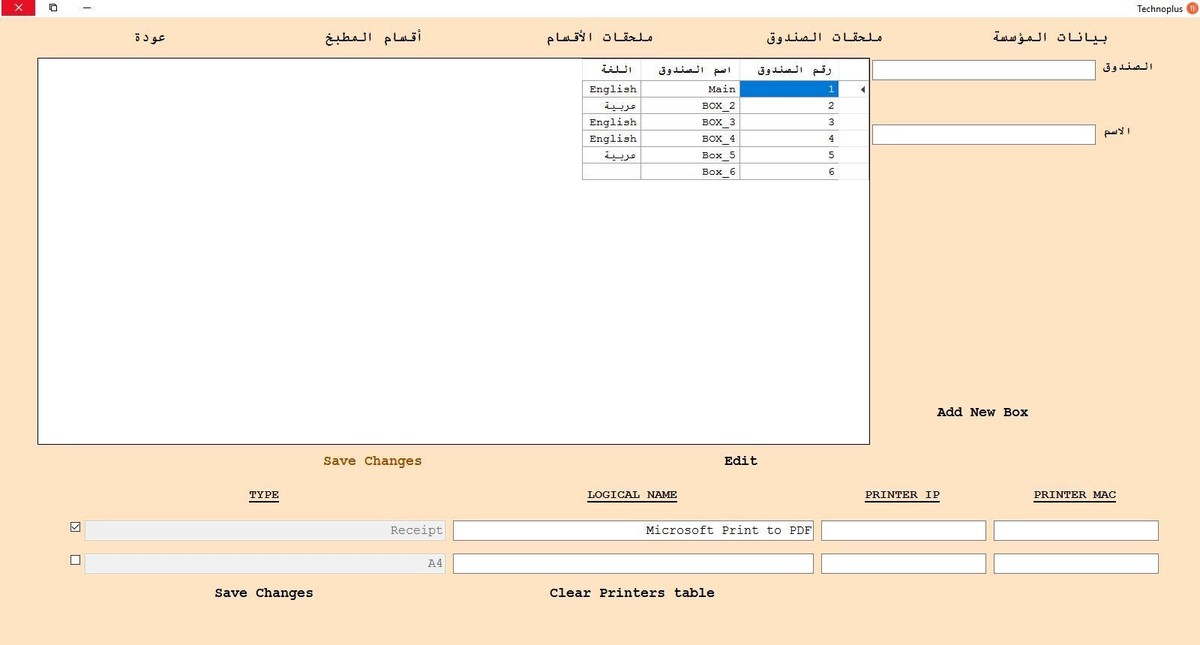The height and width of the screenshot is (645, 1200).
Task: Click inside the الصندوق input field
Action: (x=983, y=69)
